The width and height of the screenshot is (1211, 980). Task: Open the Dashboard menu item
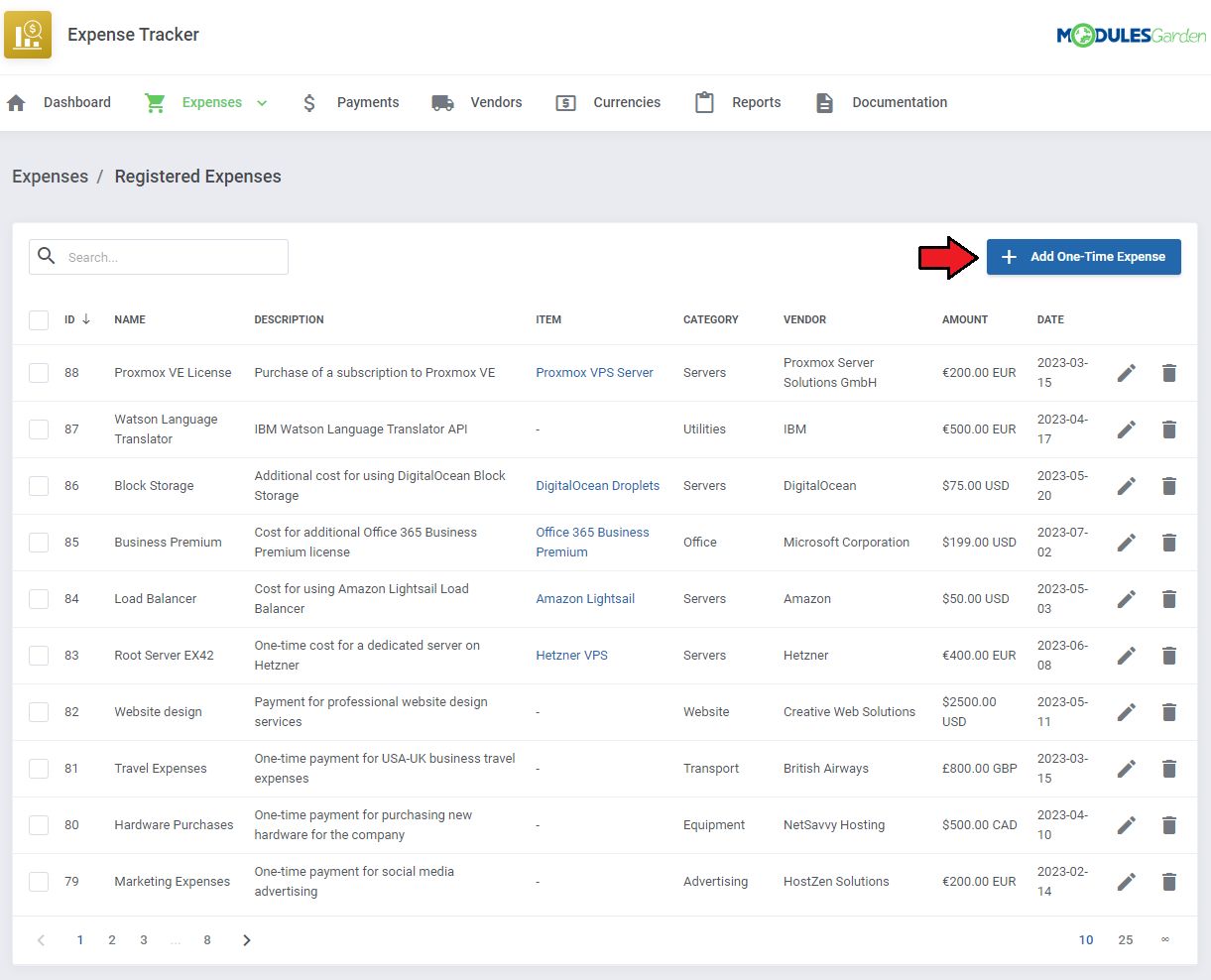point(77,103)
